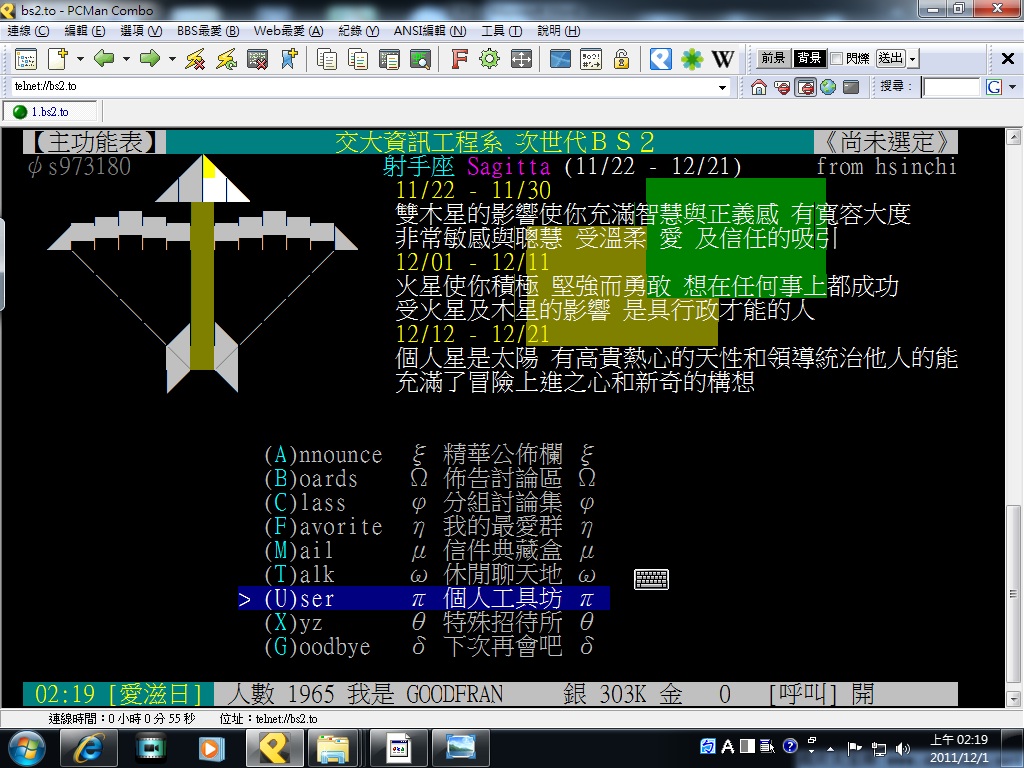Image resolution: width=1024 pixels, height=768 pixels.
Task: Add to favorites with bookmark icon
Action: pos(289,59)
